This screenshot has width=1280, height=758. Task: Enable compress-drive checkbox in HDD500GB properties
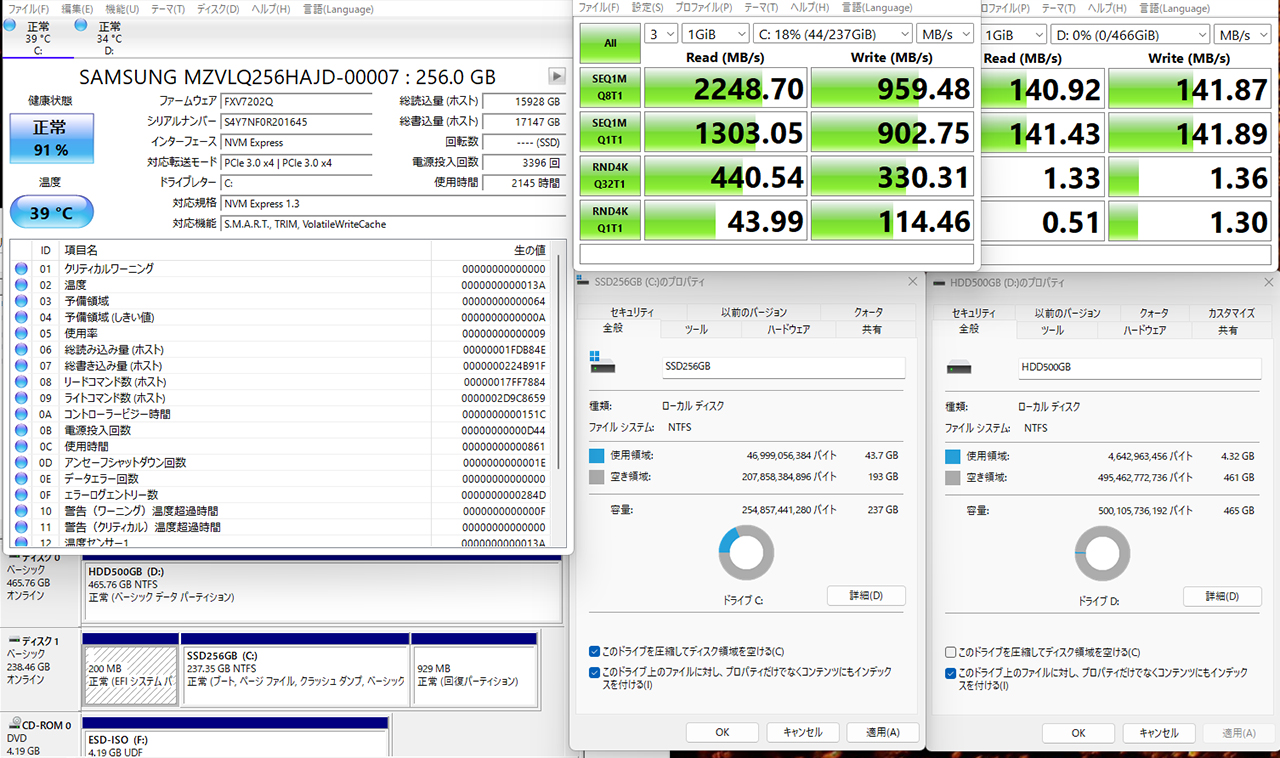point(951,651)
